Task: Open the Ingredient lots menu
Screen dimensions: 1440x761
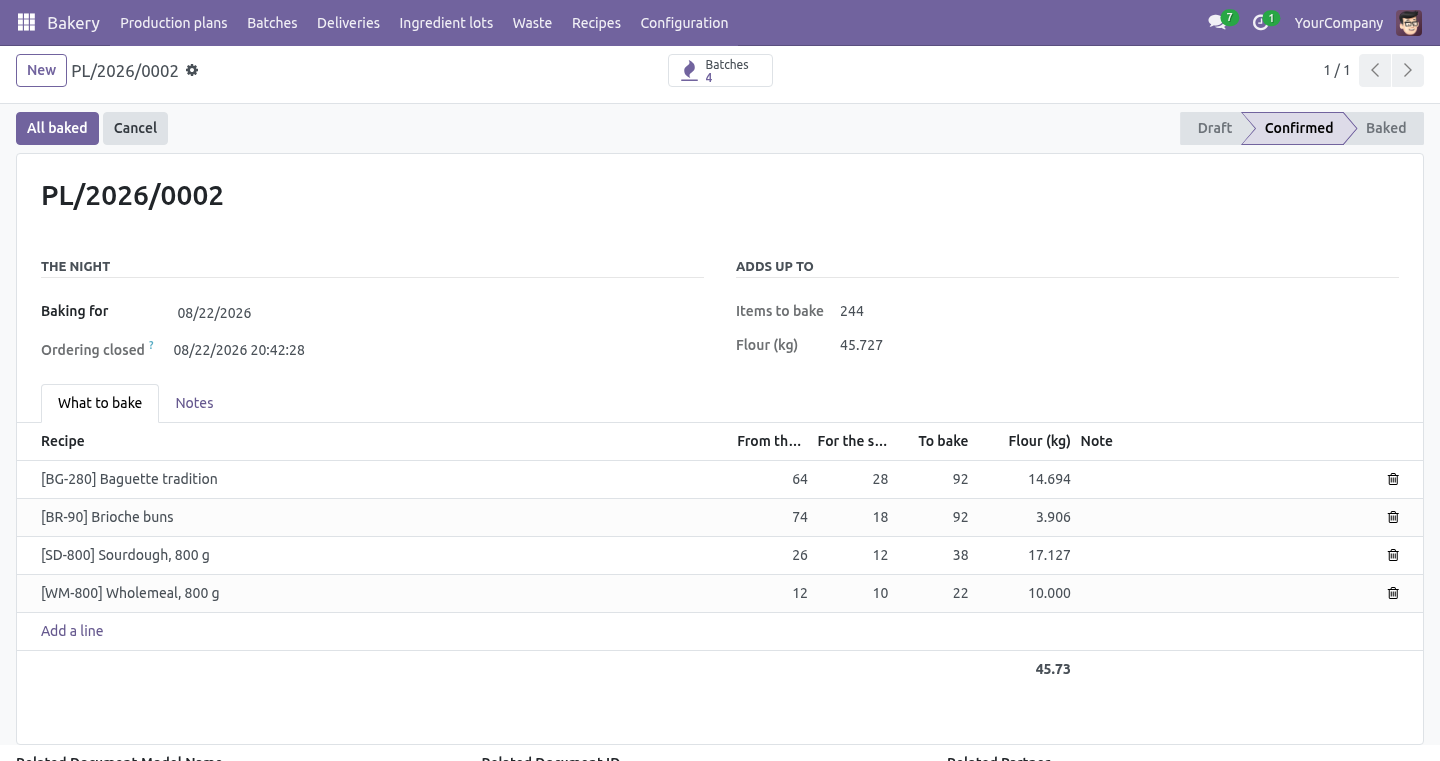Action: point(446,22)
